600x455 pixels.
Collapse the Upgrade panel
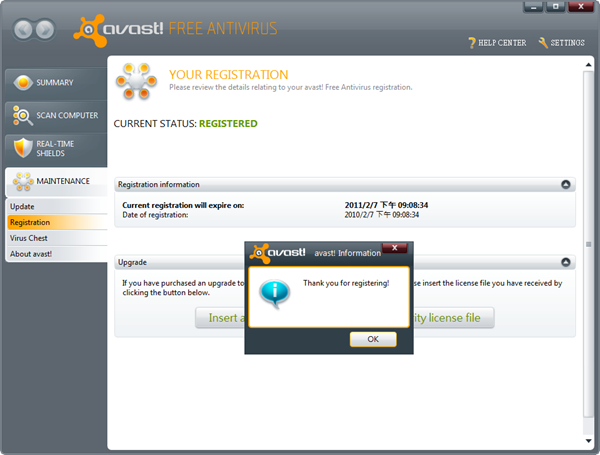pos(566,262)
